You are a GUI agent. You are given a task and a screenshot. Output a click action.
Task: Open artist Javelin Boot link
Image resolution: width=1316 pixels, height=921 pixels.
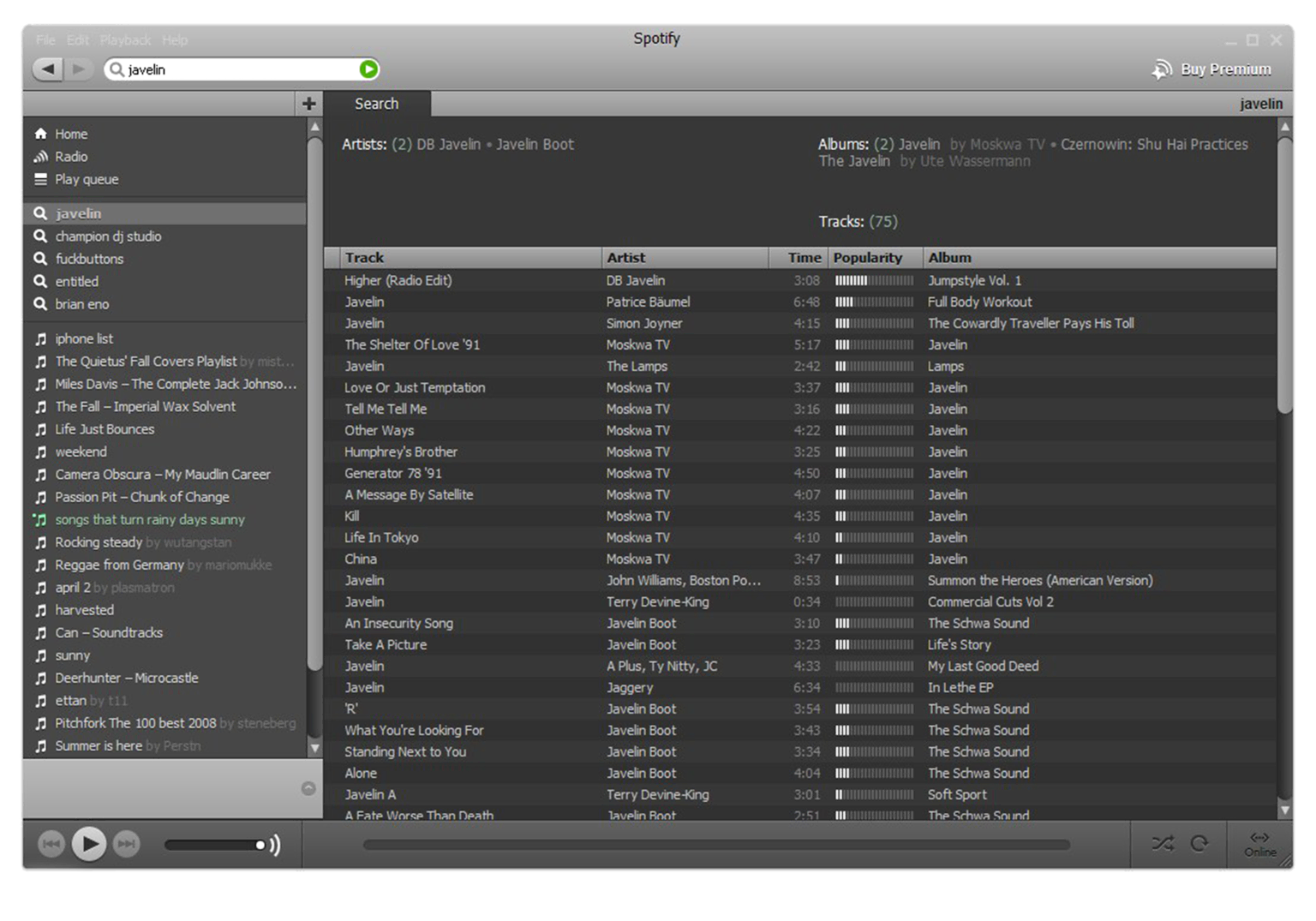pyautogui.click(x=535, y=144)
